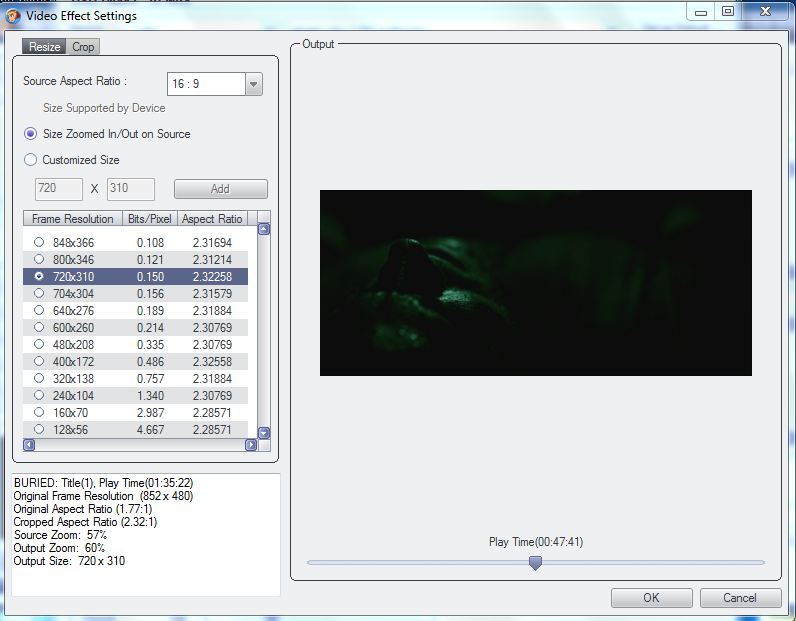Click the custom width field showing 720

point(59,189)
